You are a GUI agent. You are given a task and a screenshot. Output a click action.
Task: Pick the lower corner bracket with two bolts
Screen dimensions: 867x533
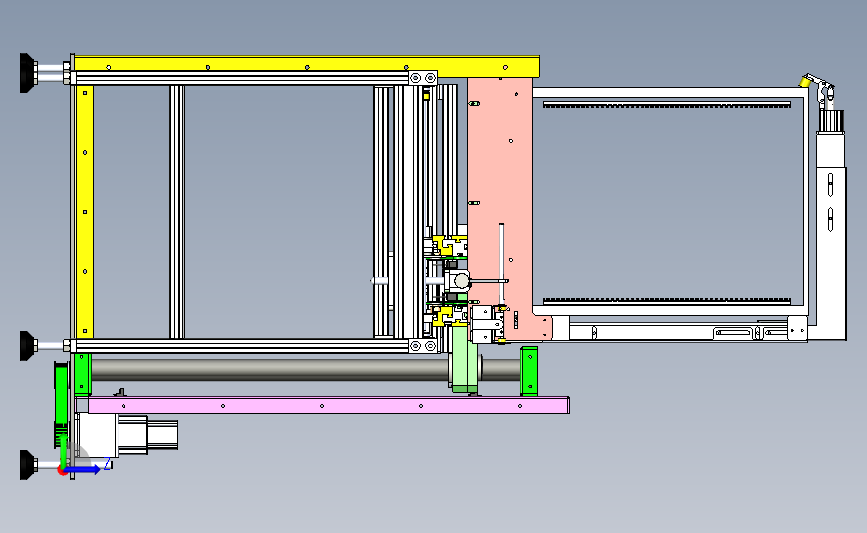pos(423,346)
